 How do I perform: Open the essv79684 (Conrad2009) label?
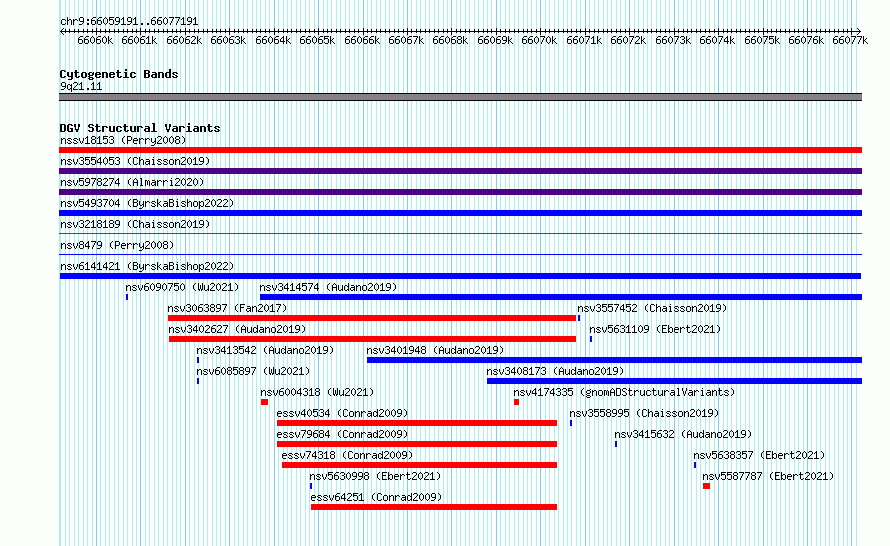click(x=342, y=434)
